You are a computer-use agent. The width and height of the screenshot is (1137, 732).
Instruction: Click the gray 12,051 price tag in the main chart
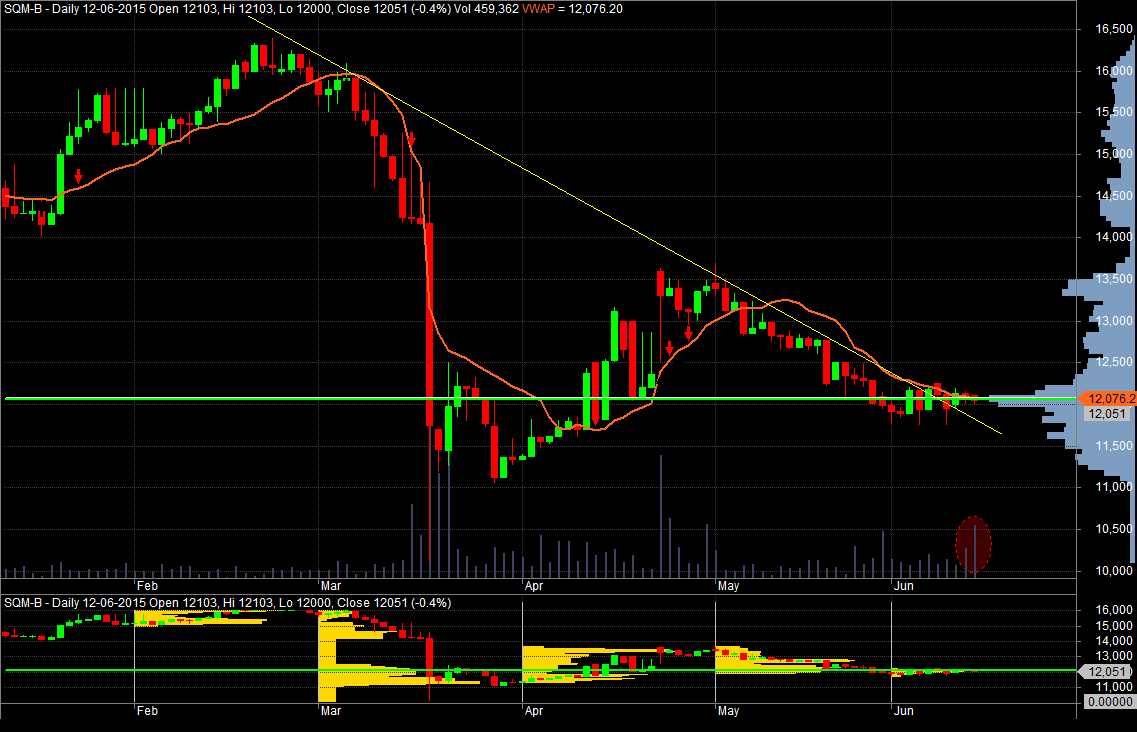tap(1107, 414)
